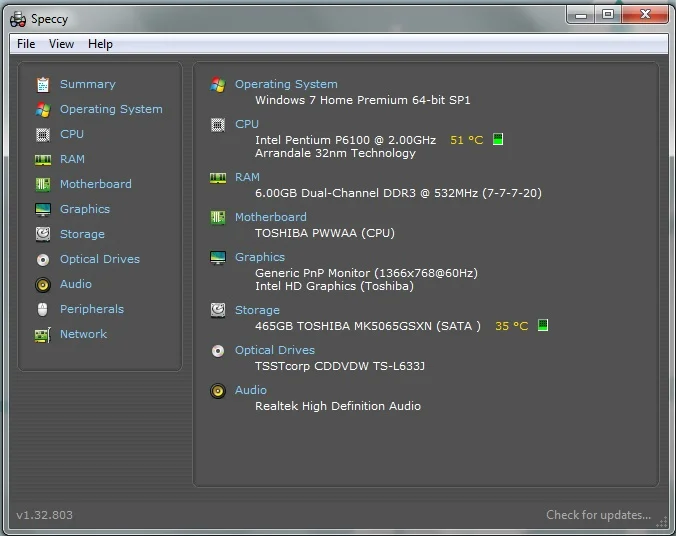676x536 pixels.
Task: Click 'Generic PnP Monitor (1366x768@60Hz)' text
Action: click(x=366, y=273)
